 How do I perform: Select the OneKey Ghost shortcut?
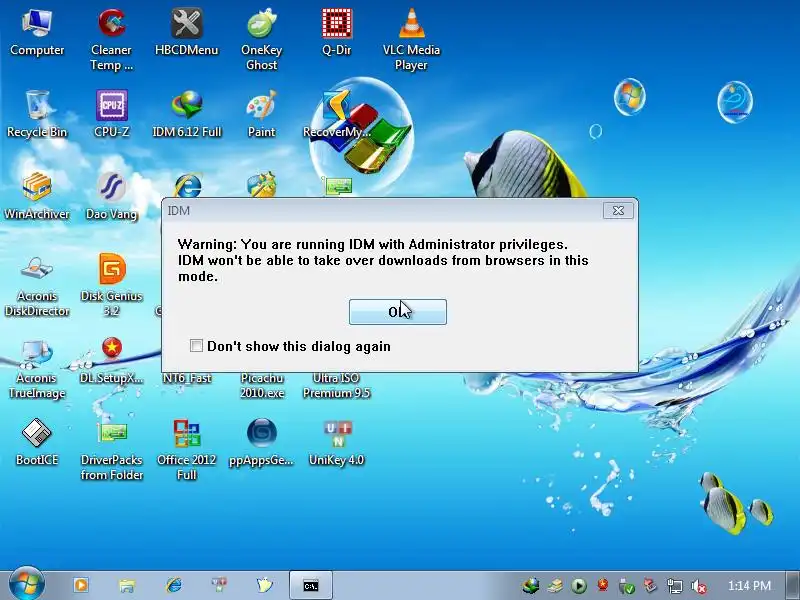tap(261, 40)
